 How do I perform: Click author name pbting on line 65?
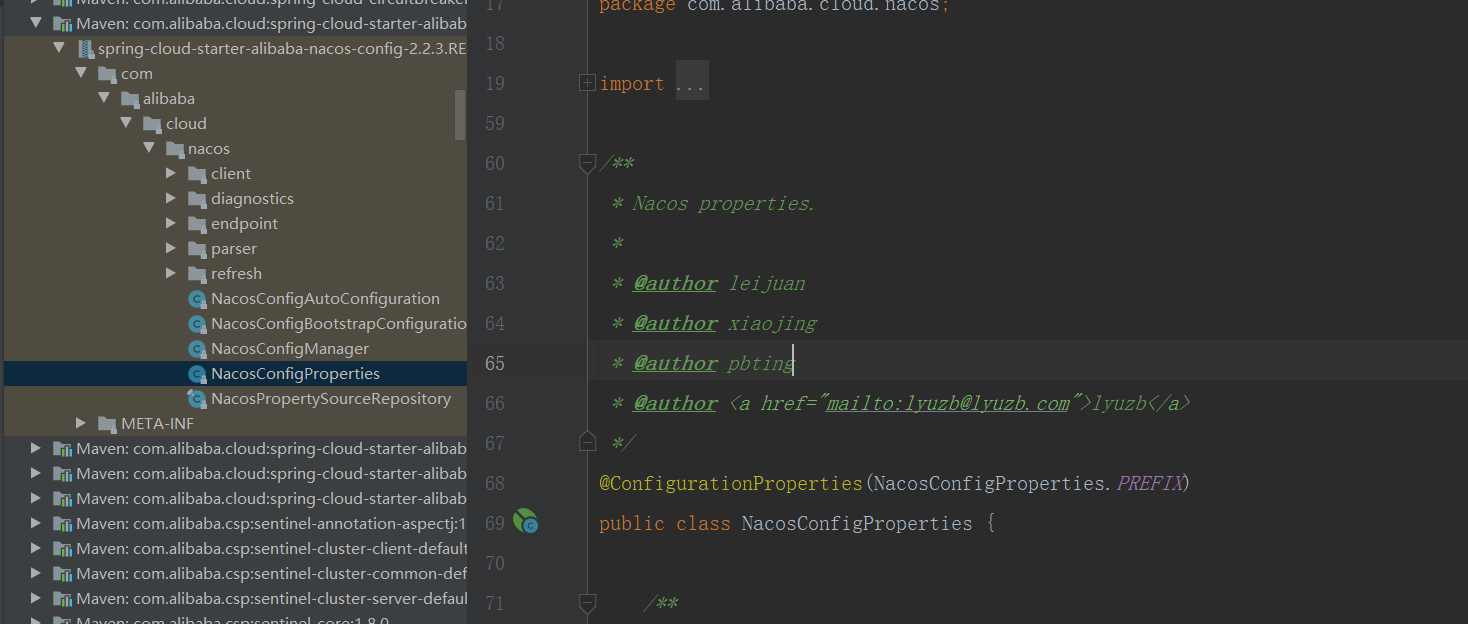pyautogui.click(x=761, y=364)
